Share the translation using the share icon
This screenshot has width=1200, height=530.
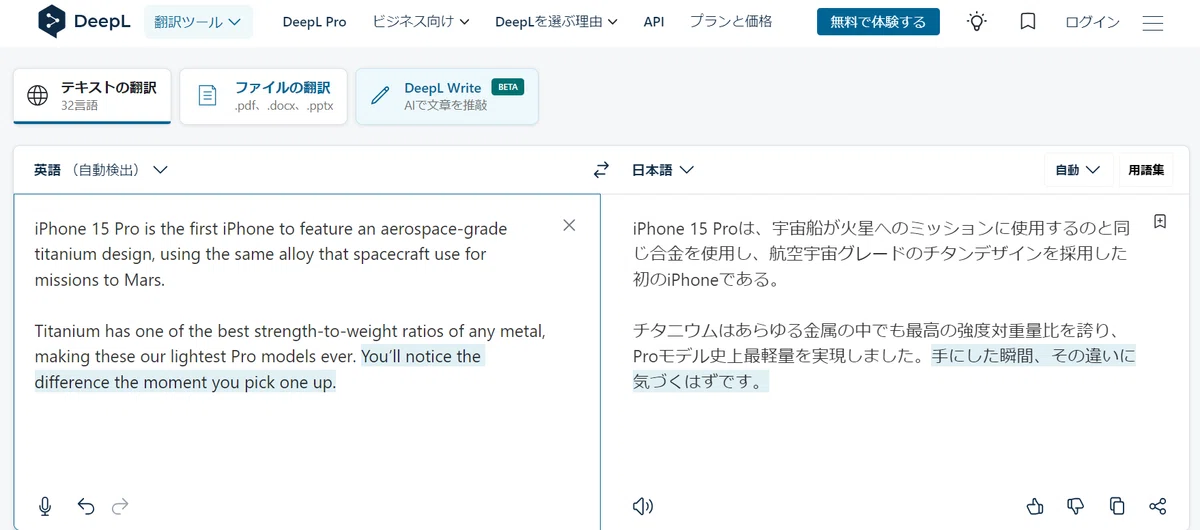pyautogui.click(x=1158, y=506)
